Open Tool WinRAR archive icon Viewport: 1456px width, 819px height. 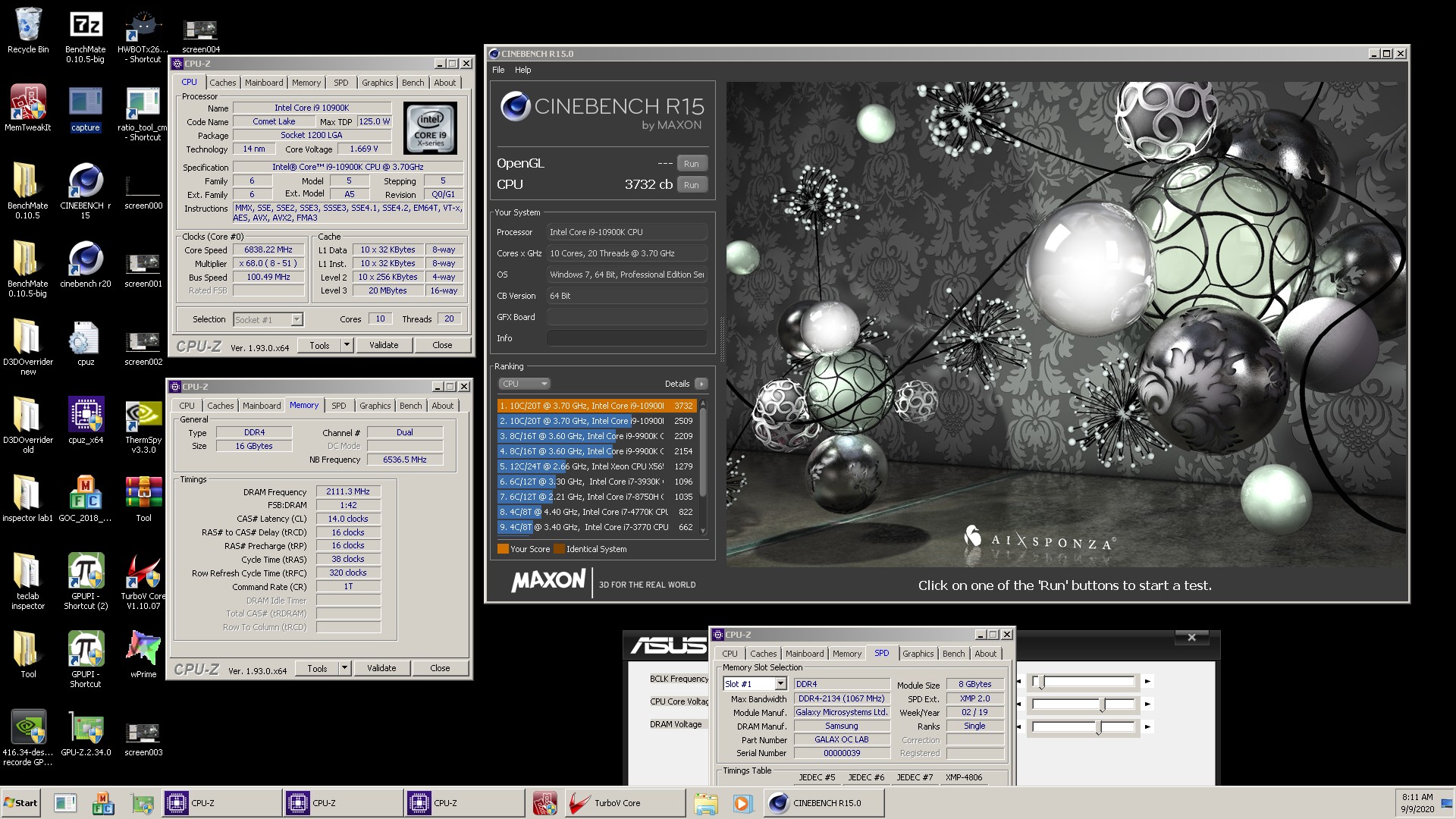[143, 498]
